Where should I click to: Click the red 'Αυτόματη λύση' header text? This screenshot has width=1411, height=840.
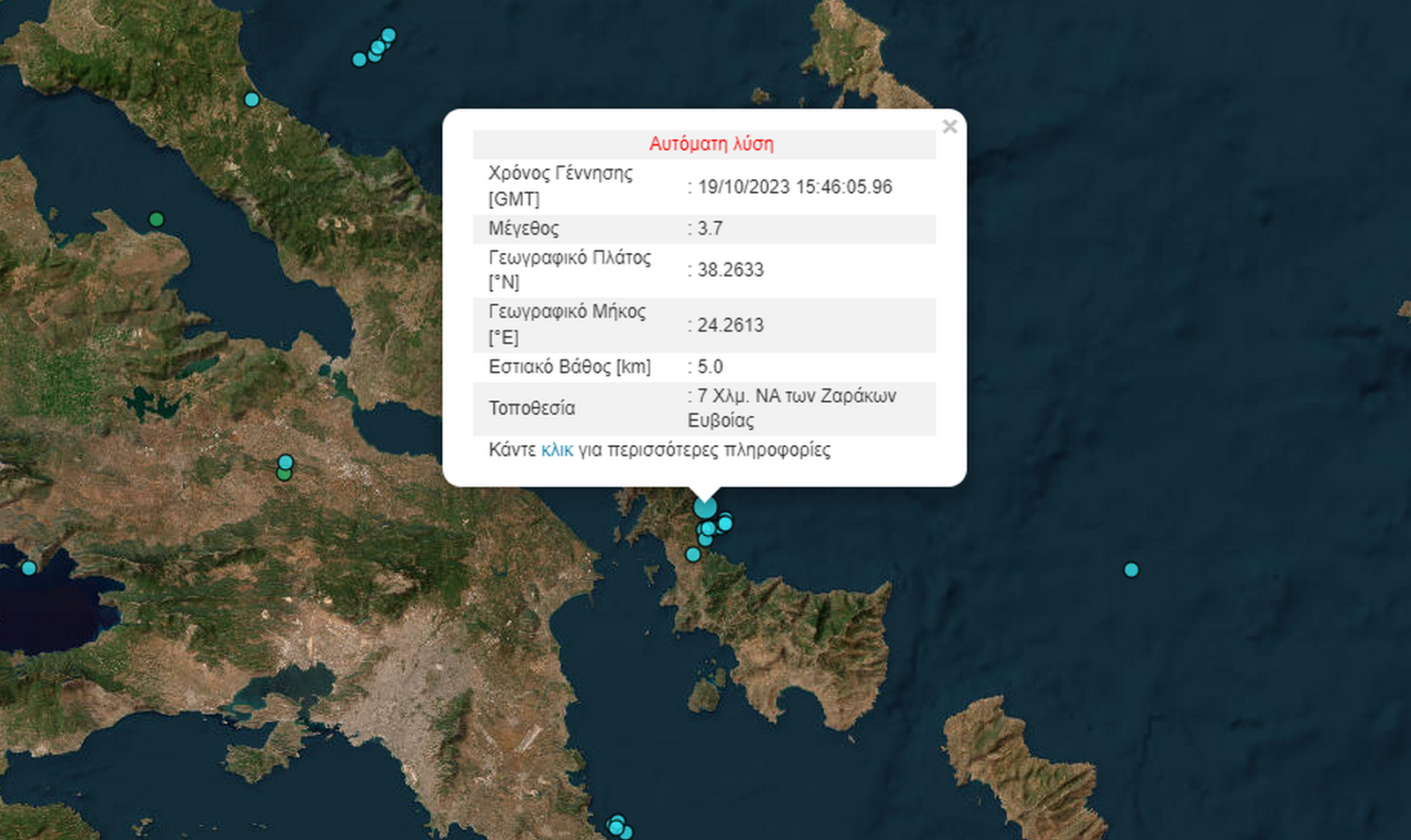coord(711,145)
